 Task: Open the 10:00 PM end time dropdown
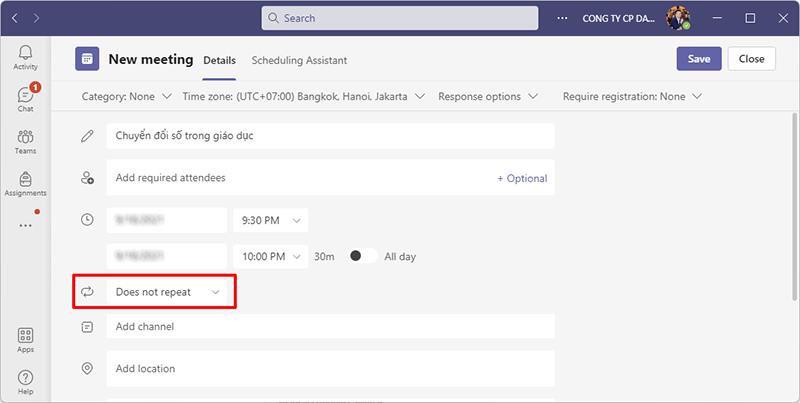pos(270,256)
